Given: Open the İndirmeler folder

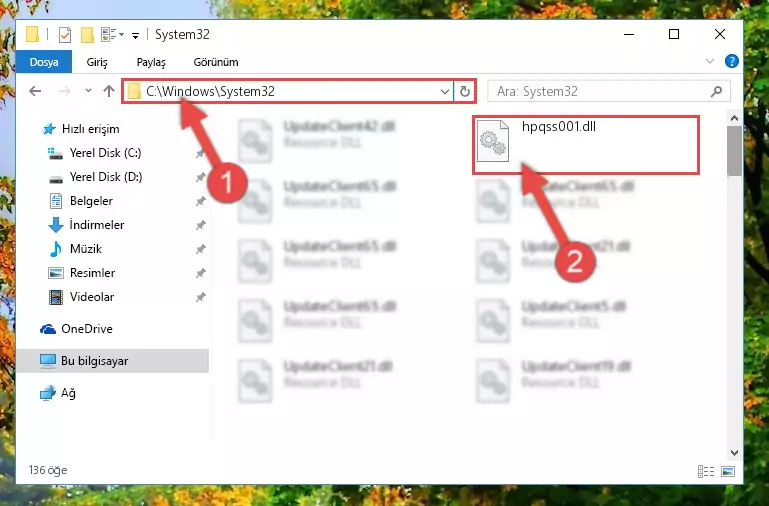Looking at the screenshot, I should pos(86,225).
